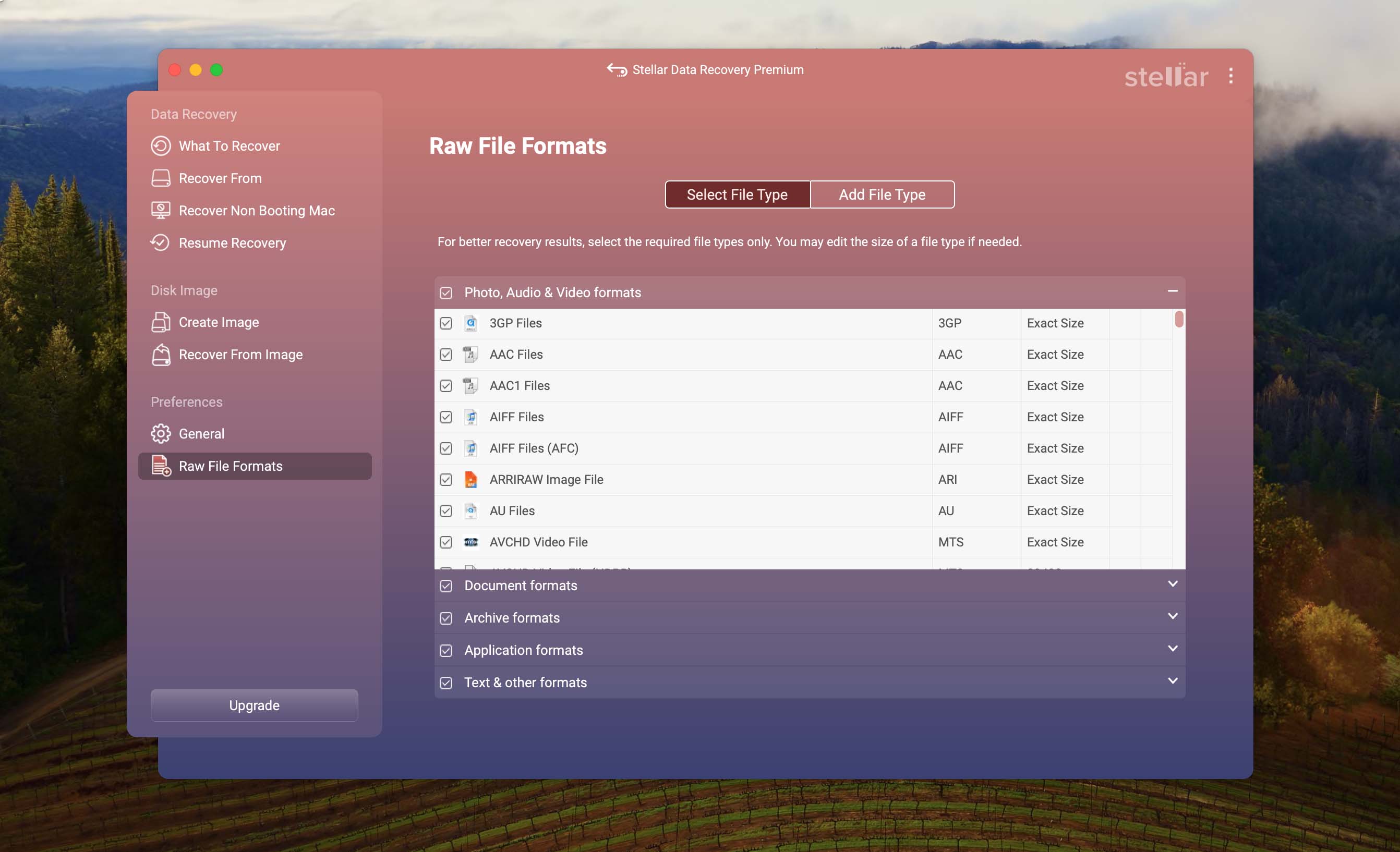Click the AAC1 Files file icon
Image resolution: width=1400 pixels, height=852 pixels.
tap(470, 386)
